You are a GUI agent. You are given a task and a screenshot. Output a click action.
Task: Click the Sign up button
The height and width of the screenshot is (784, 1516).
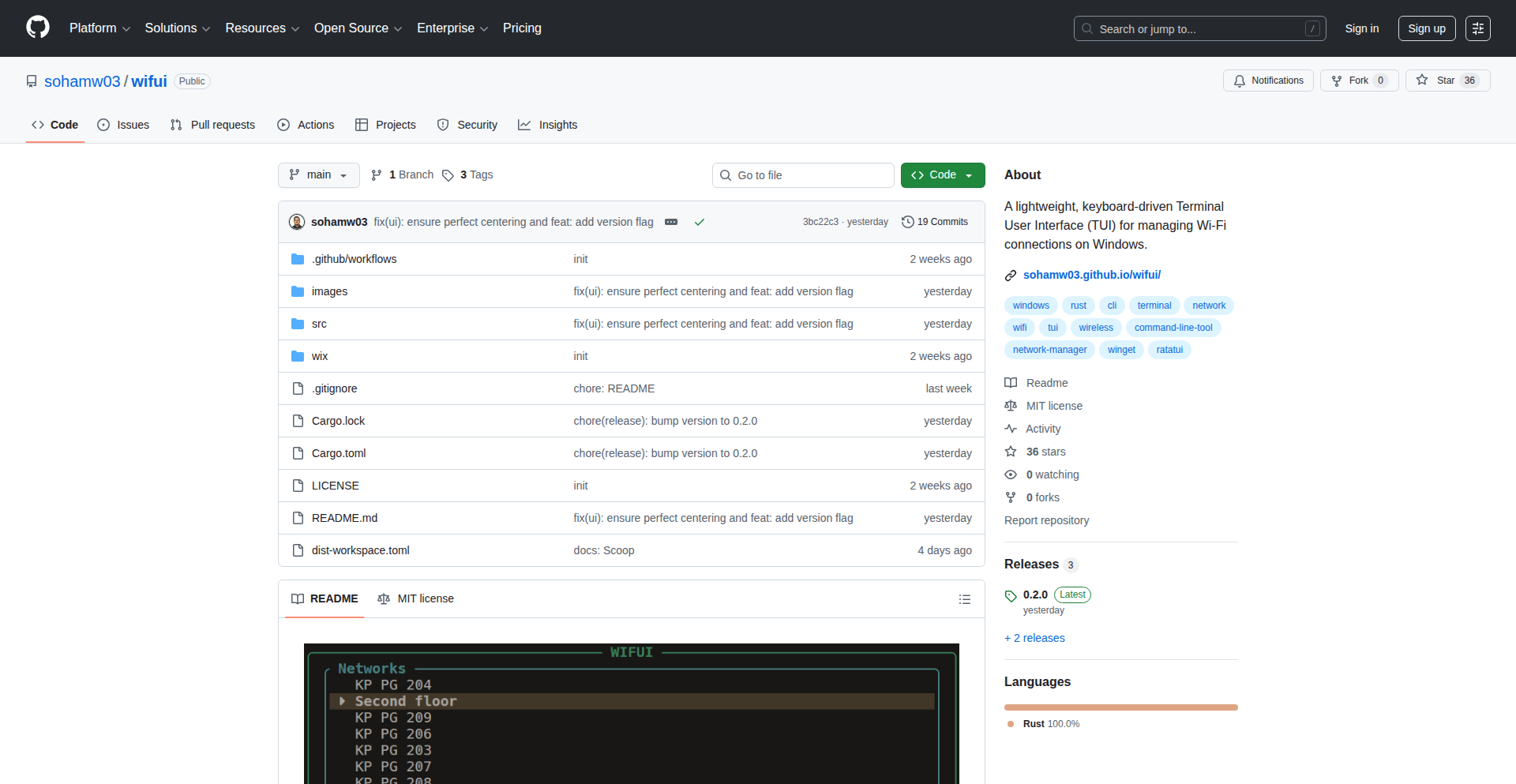click(x=1426, y=28)
